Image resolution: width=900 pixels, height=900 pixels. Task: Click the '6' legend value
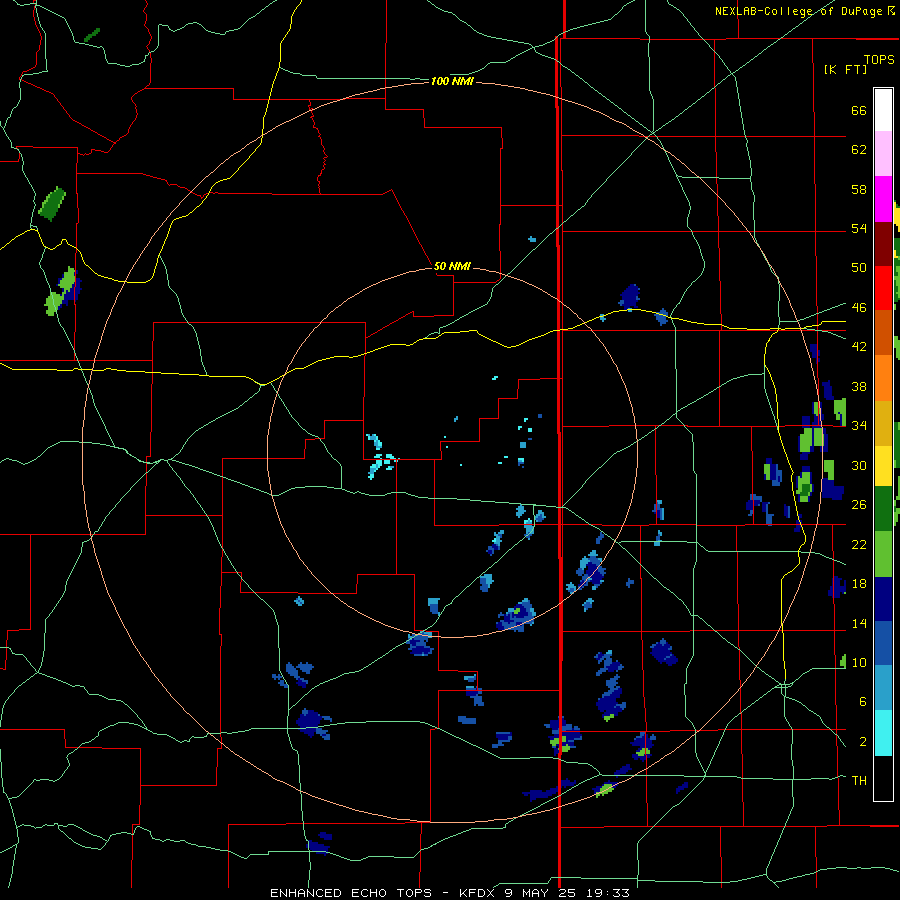coord(862,701)
